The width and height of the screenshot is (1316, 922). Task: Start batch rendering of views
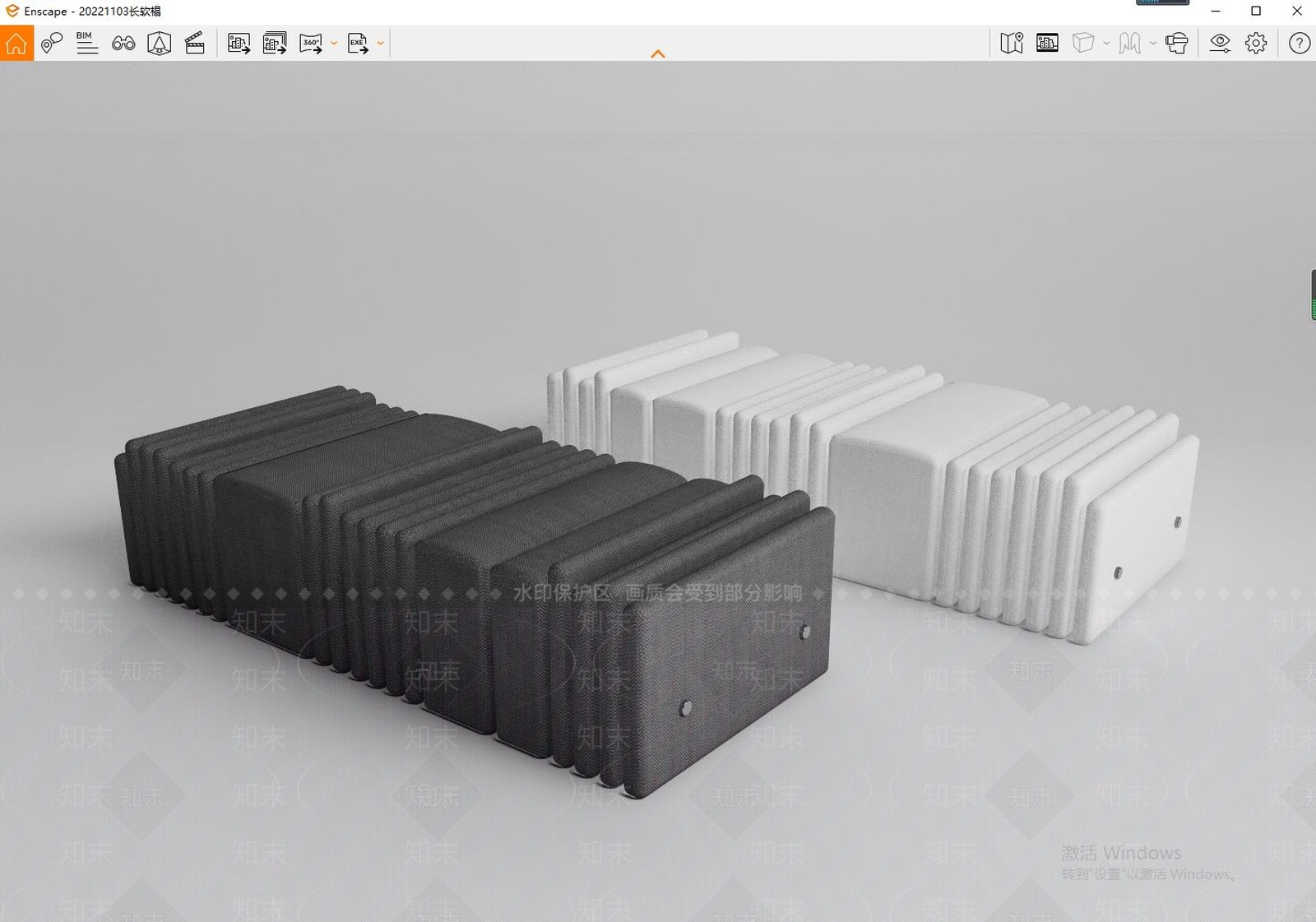275,43
